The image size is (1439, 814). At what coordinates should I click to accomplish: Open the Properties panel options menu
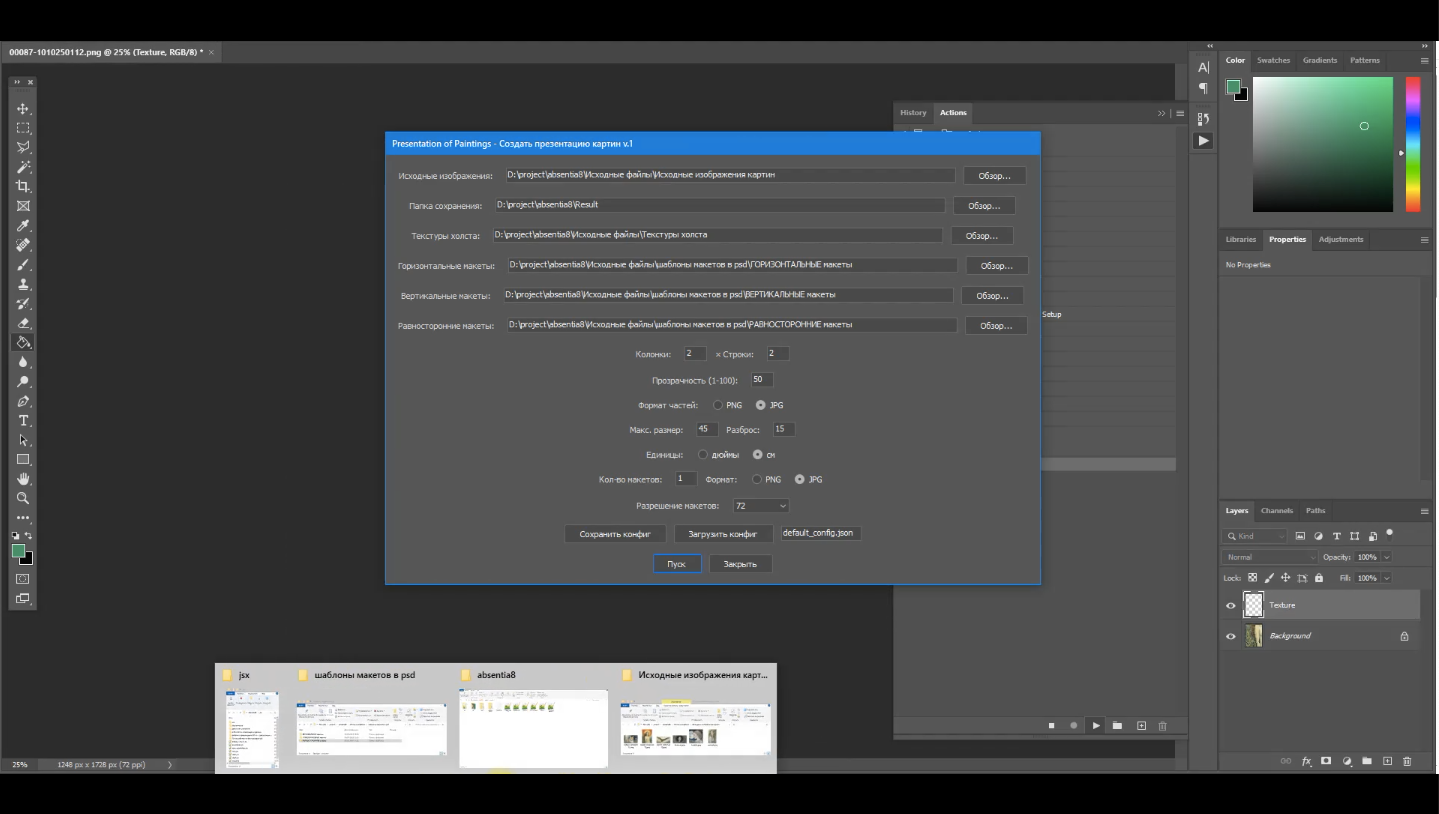pyautogui.click(x=1424, y=240)
